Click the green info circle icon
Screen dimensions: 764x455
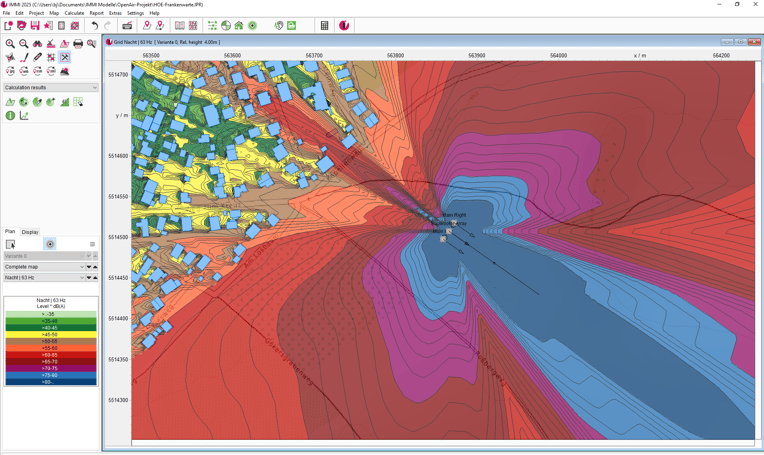click(x=10, y=116)
